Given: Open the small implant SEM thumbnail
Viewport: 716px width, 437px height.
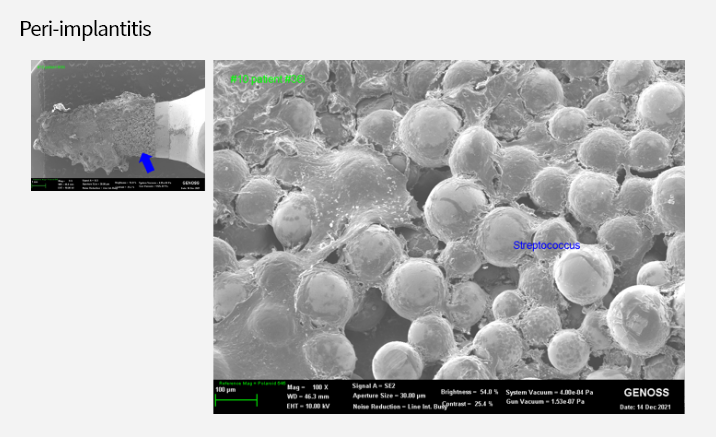Looking at the screenshot, I should 118,125.
